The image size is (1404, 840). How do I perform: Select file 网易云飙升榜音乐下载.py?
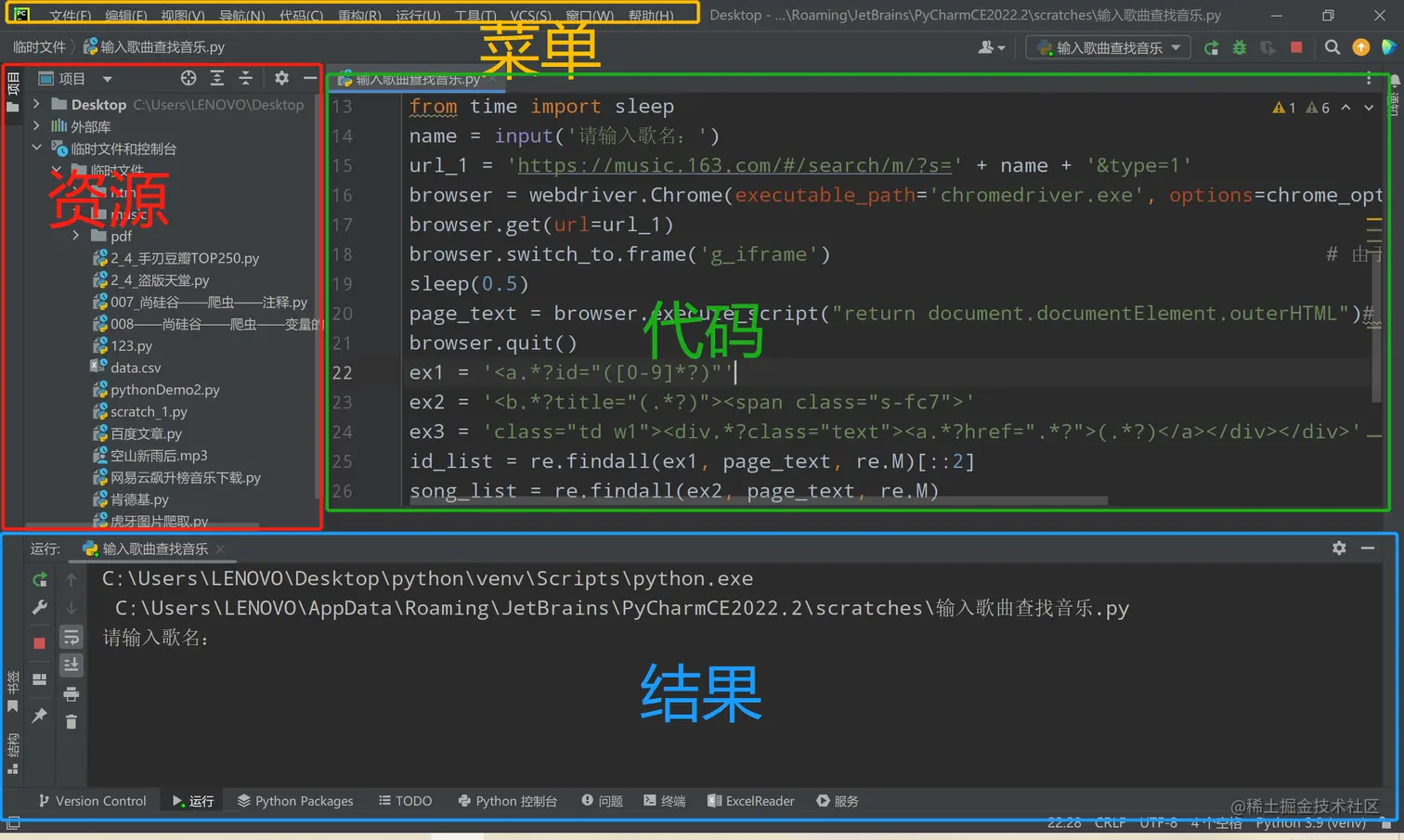[x=176, y=477]
